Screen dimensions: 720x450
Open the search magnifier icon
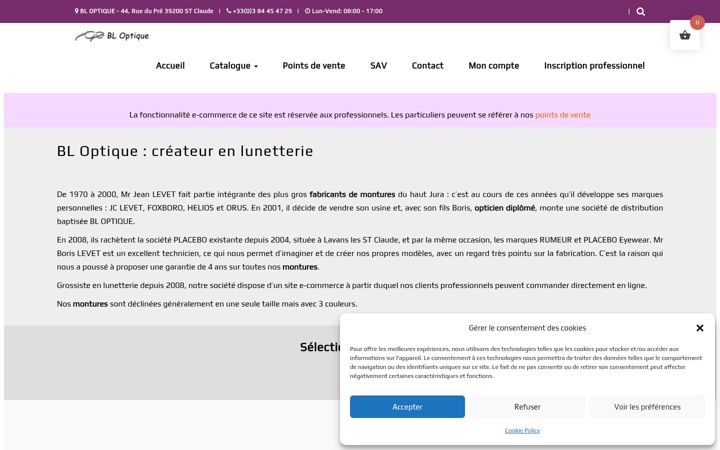(641, 11)
